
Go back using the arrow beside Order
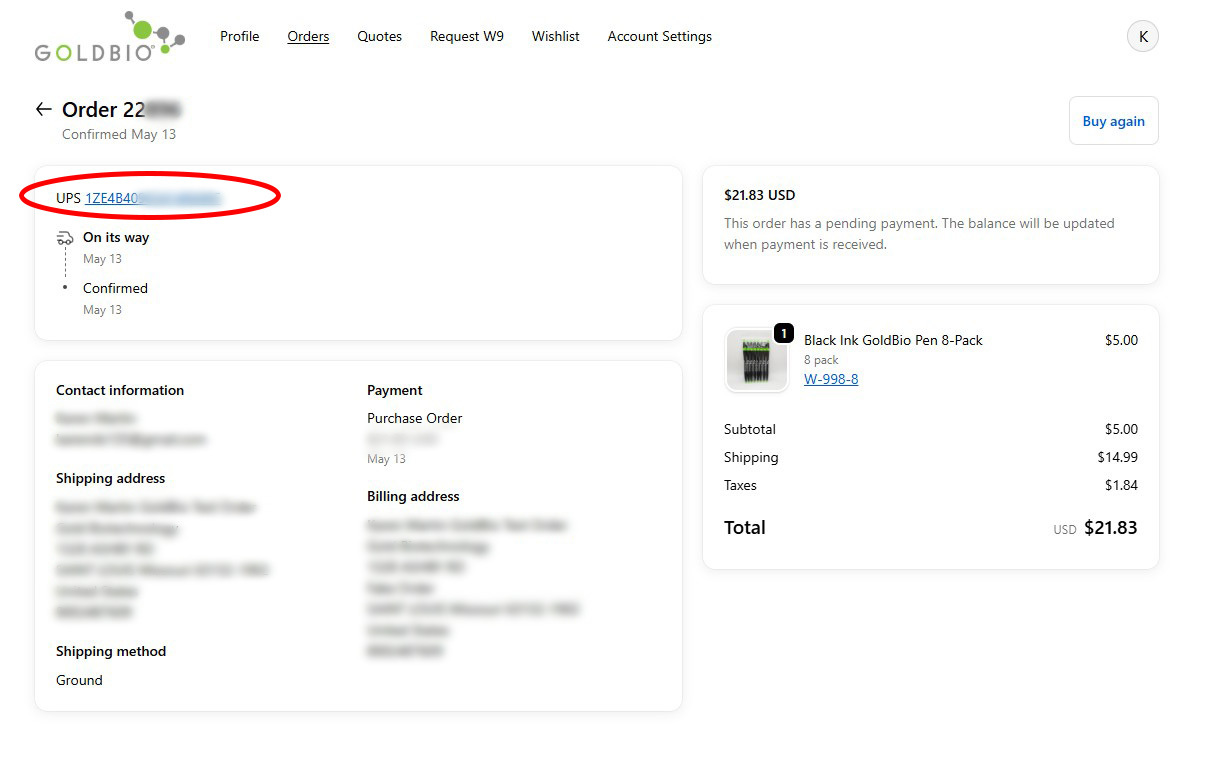point(43,109)
